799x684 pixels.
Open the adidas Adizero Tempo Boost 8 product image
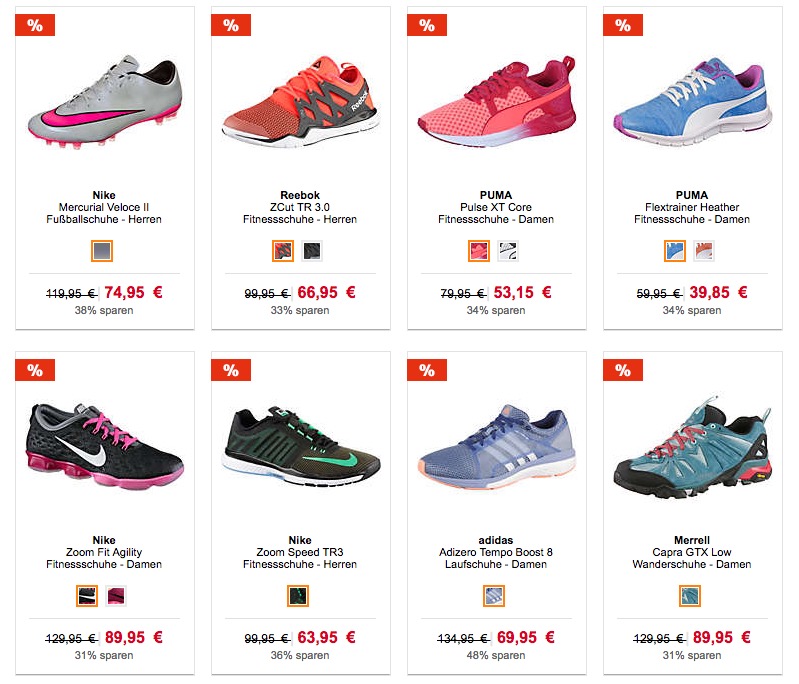point(496,447)
